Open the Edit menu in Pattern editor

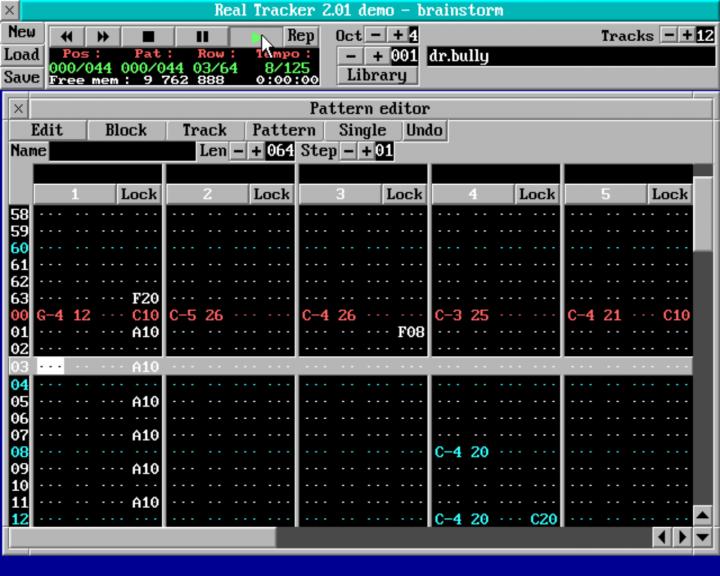click(46, 130)
